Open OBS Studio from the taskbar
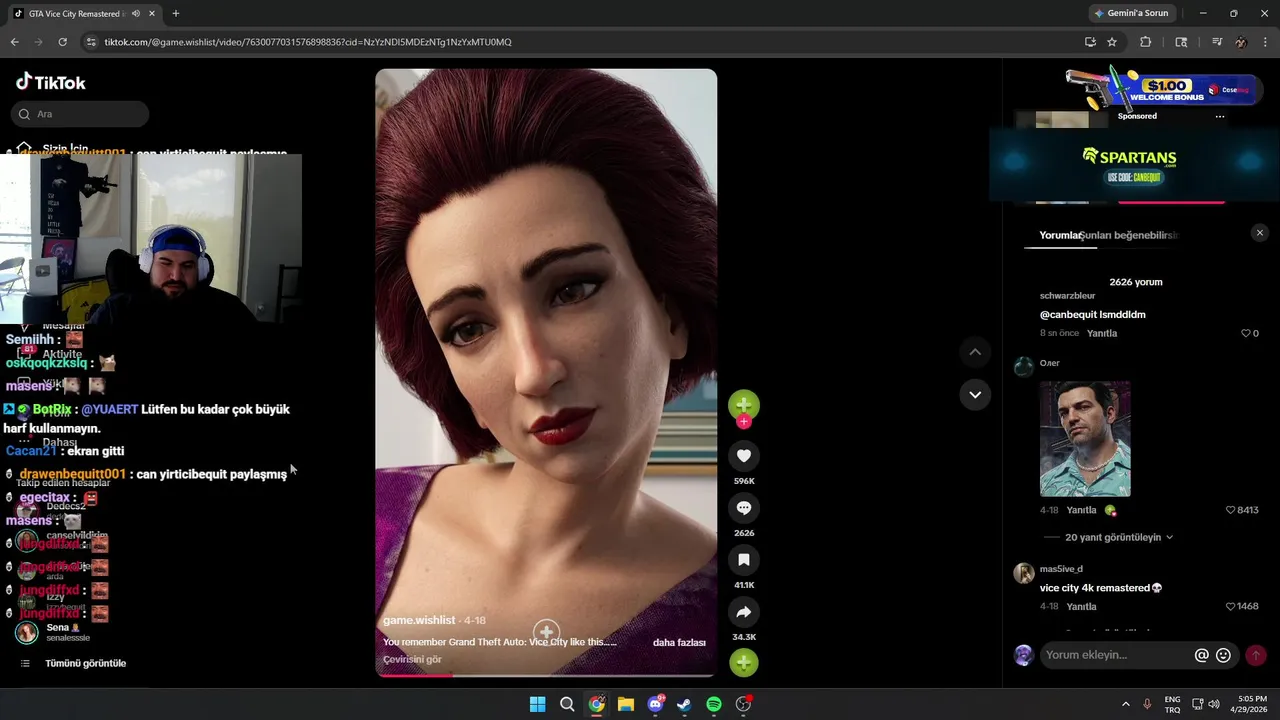 pos(743,704)
